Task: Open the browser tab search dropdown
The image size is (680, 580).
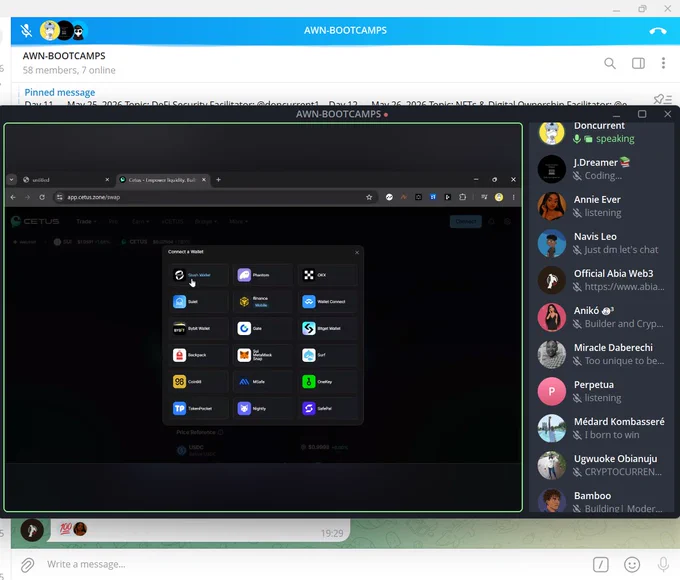Action: tap(12, 180)
